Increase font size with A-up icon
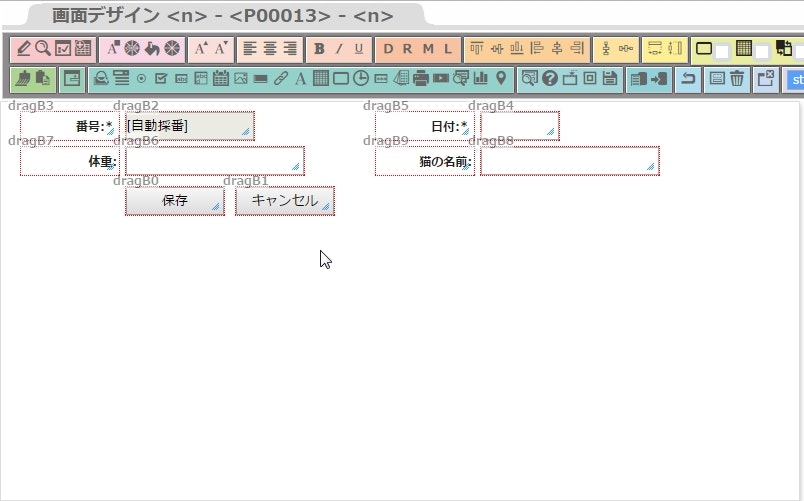 point(201,49)
